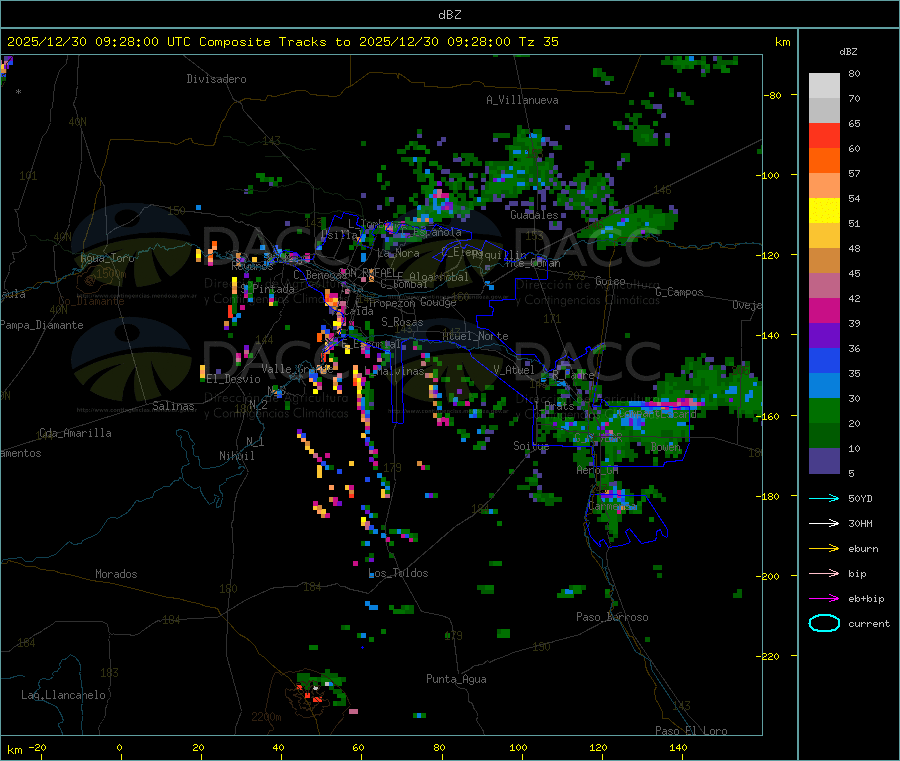Click the 'Los_Toldos' map label
900x761 pixels.
click(398, 573)
